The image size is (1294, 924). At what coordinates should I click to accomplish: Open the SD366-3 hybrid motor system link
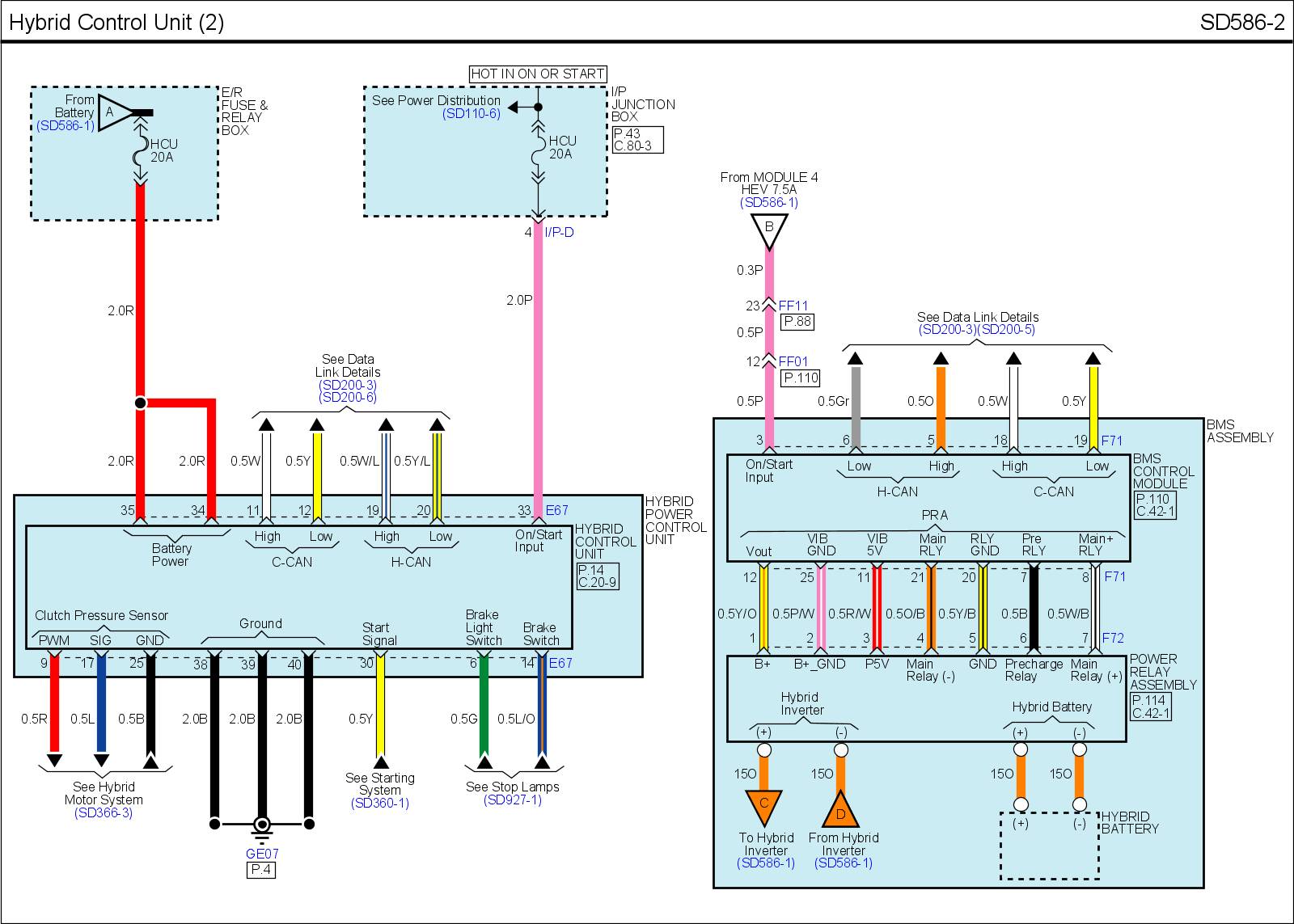103,813
